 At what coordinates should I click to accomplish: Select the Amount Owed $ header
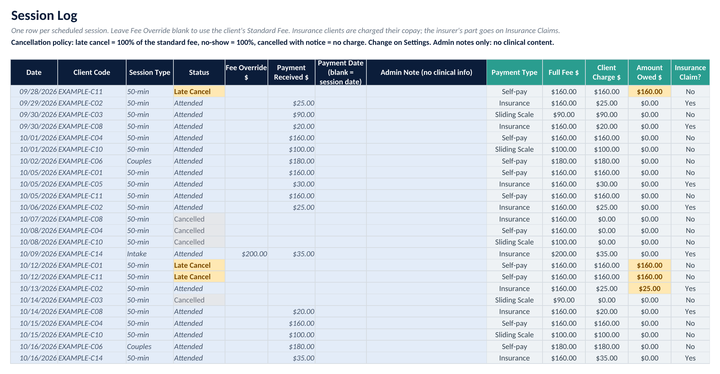tap(649, 72)
